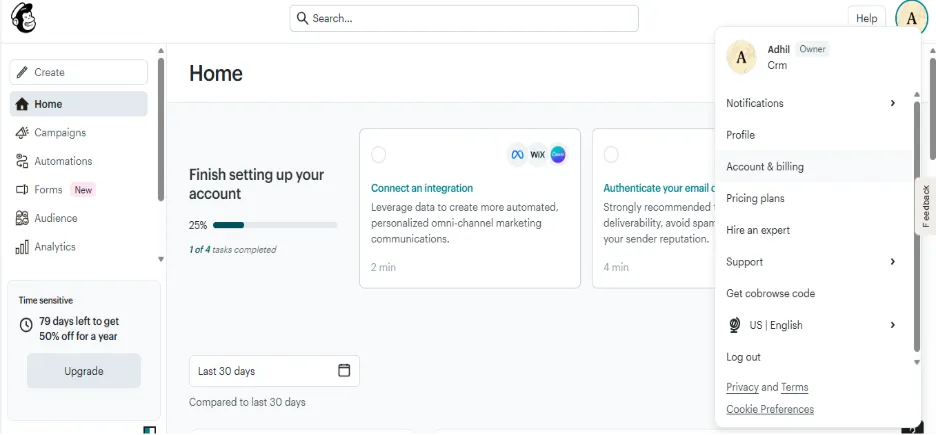Viewport: 936px width, 435px height.
Task: Click the Meta integration logo
Action: 517,155
